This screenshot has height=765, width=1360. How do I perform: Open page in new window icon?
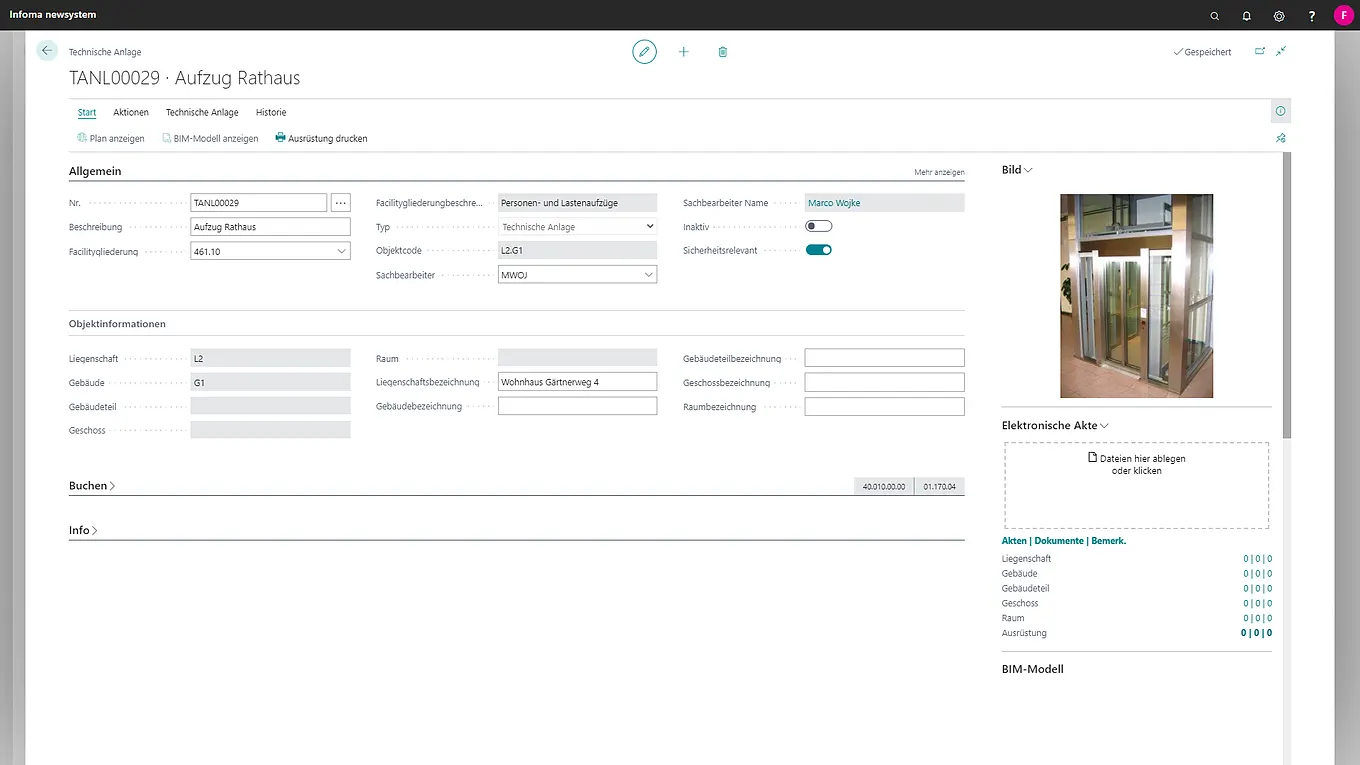[x=1260, y=51]
